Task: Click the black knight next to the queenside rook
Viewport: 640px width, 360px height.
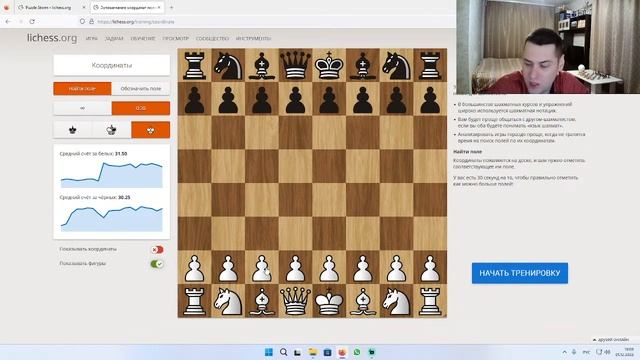Action: (228, 65)
